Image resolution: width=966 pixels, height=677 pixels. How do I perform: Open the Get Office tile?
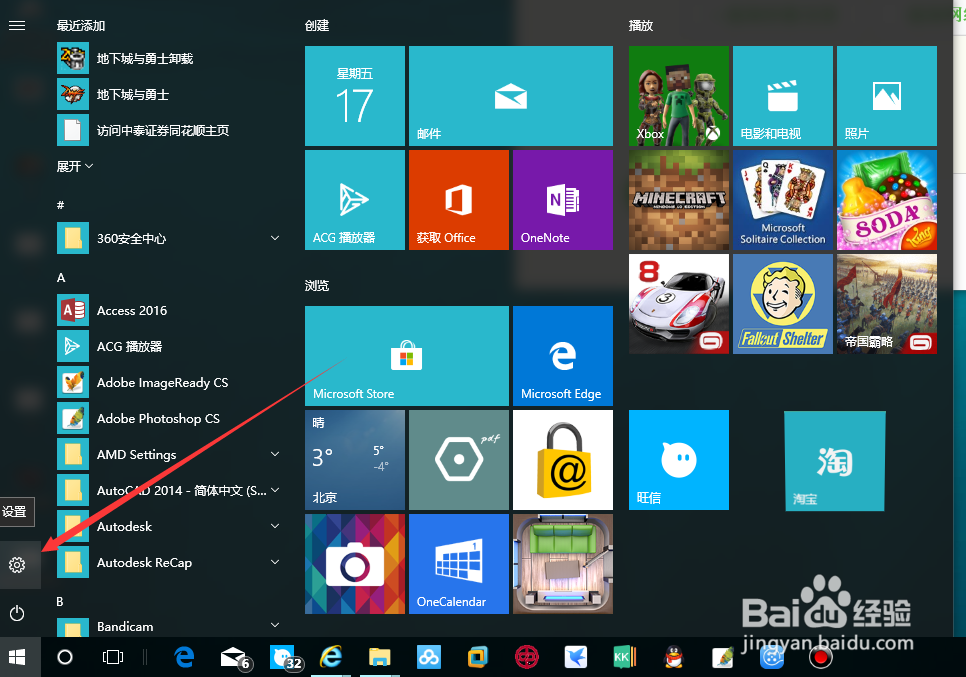(x=459, y=200)
